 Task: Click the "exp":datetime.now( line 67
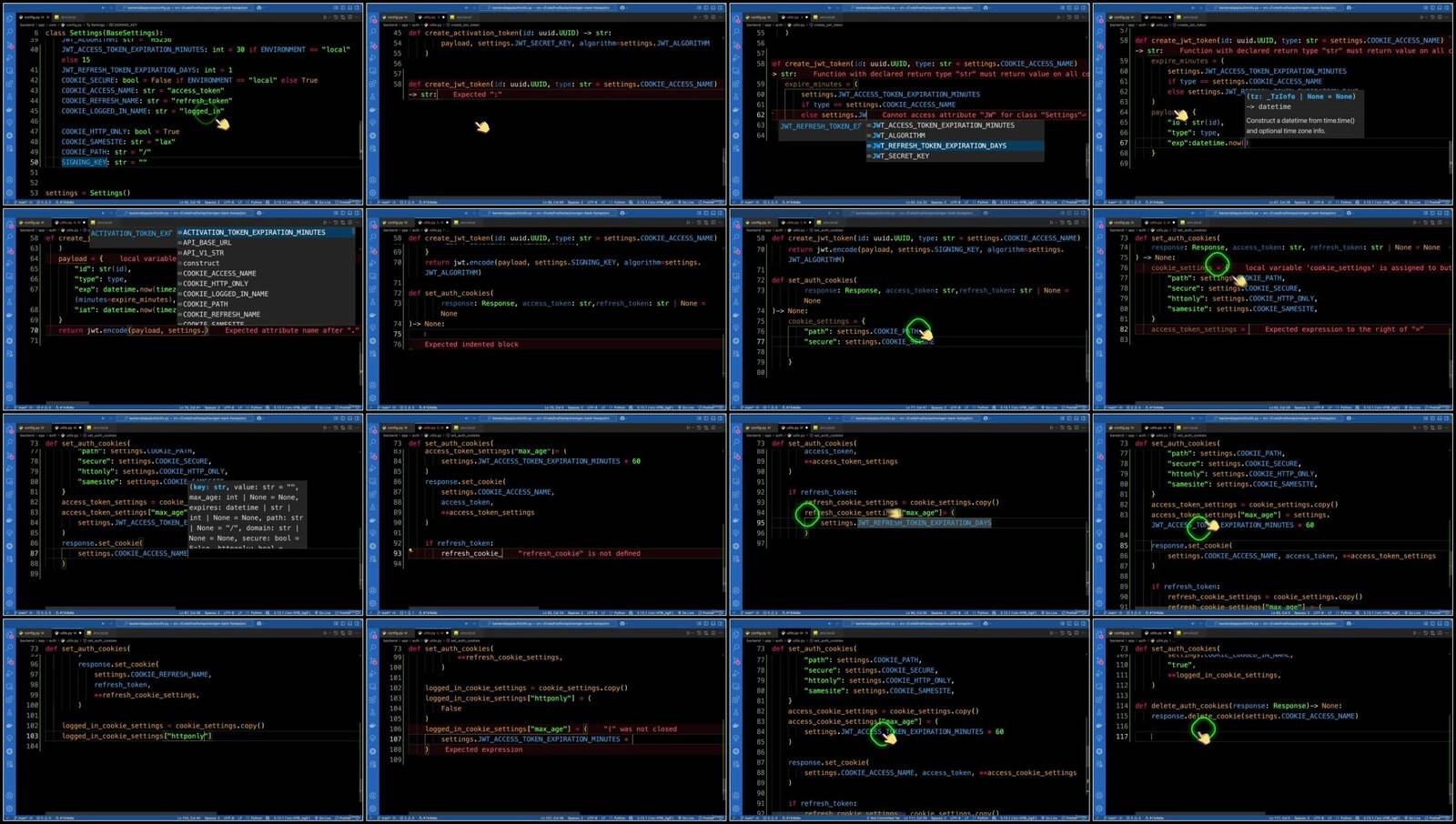coord(1206,143)
